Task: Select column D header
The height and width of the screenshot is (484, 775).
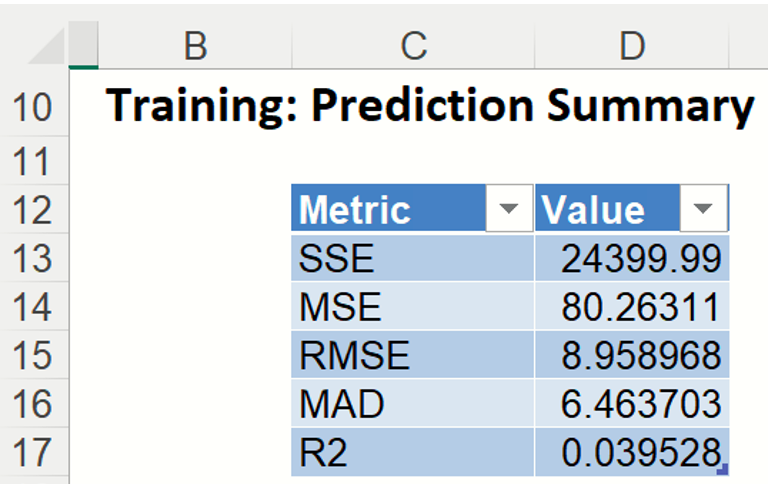Action: [631, 44]
